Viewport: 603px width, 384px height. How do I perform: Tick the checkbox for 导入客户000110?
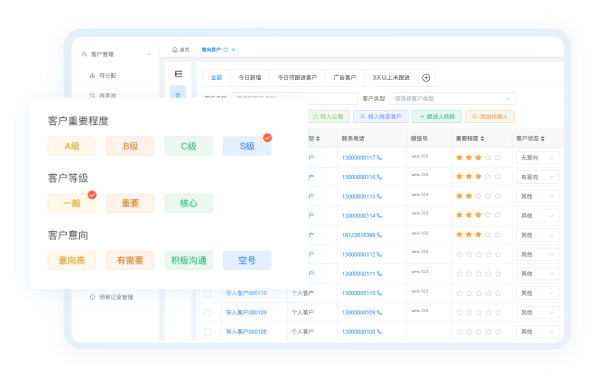pyautogui.click(x=208, y=293)
